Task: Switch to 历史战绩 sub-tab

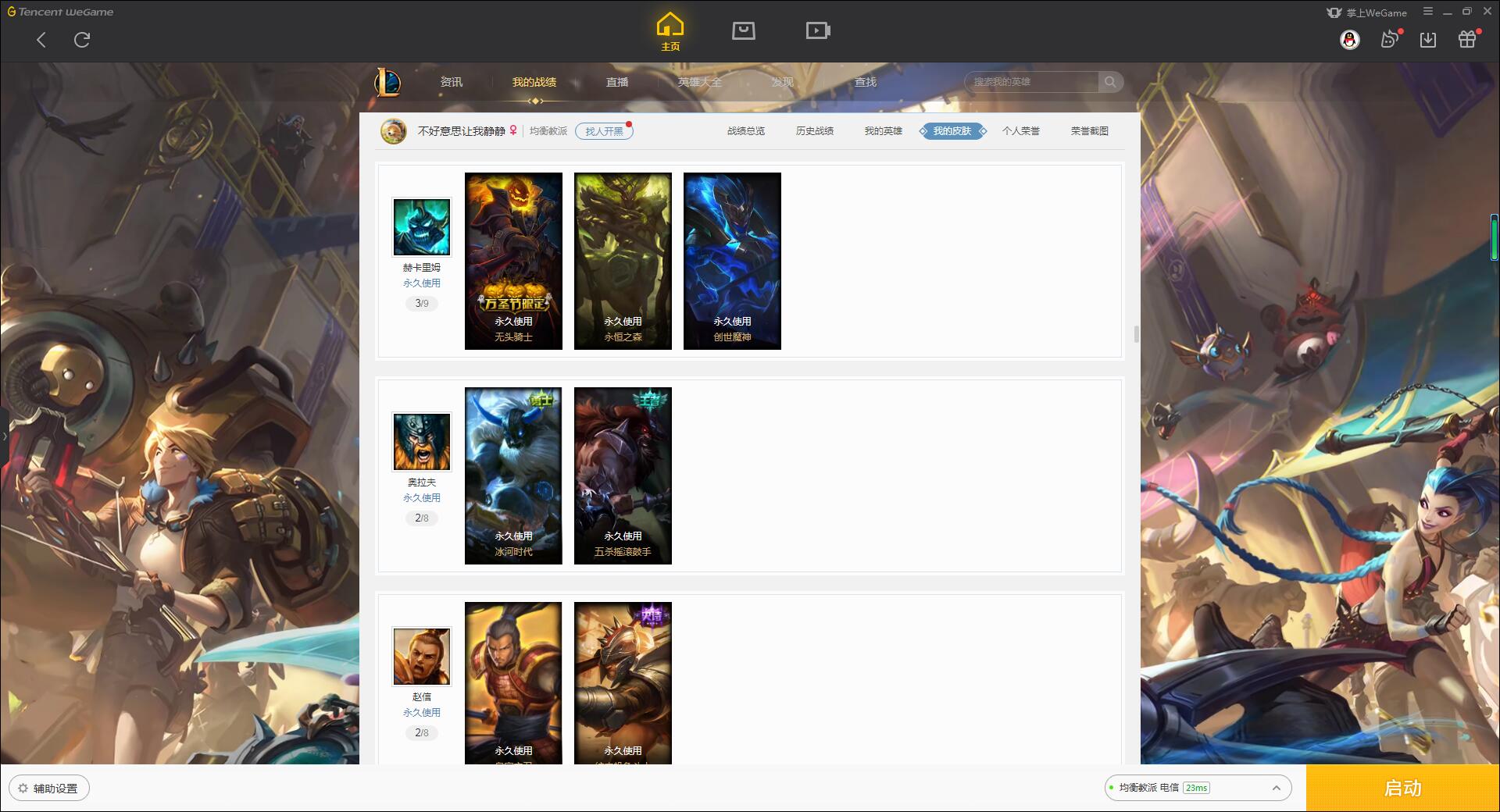Action: coord(815,131)
